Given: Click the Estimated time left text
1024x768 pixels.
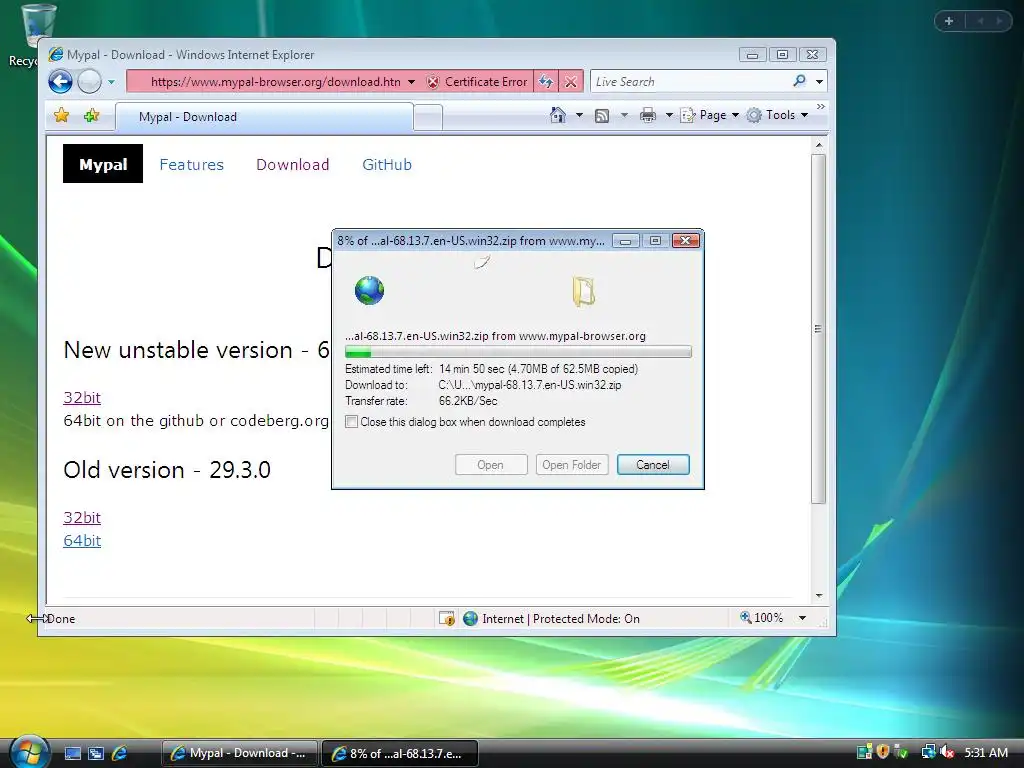Looking at the screenshot, I should point(491,369).
